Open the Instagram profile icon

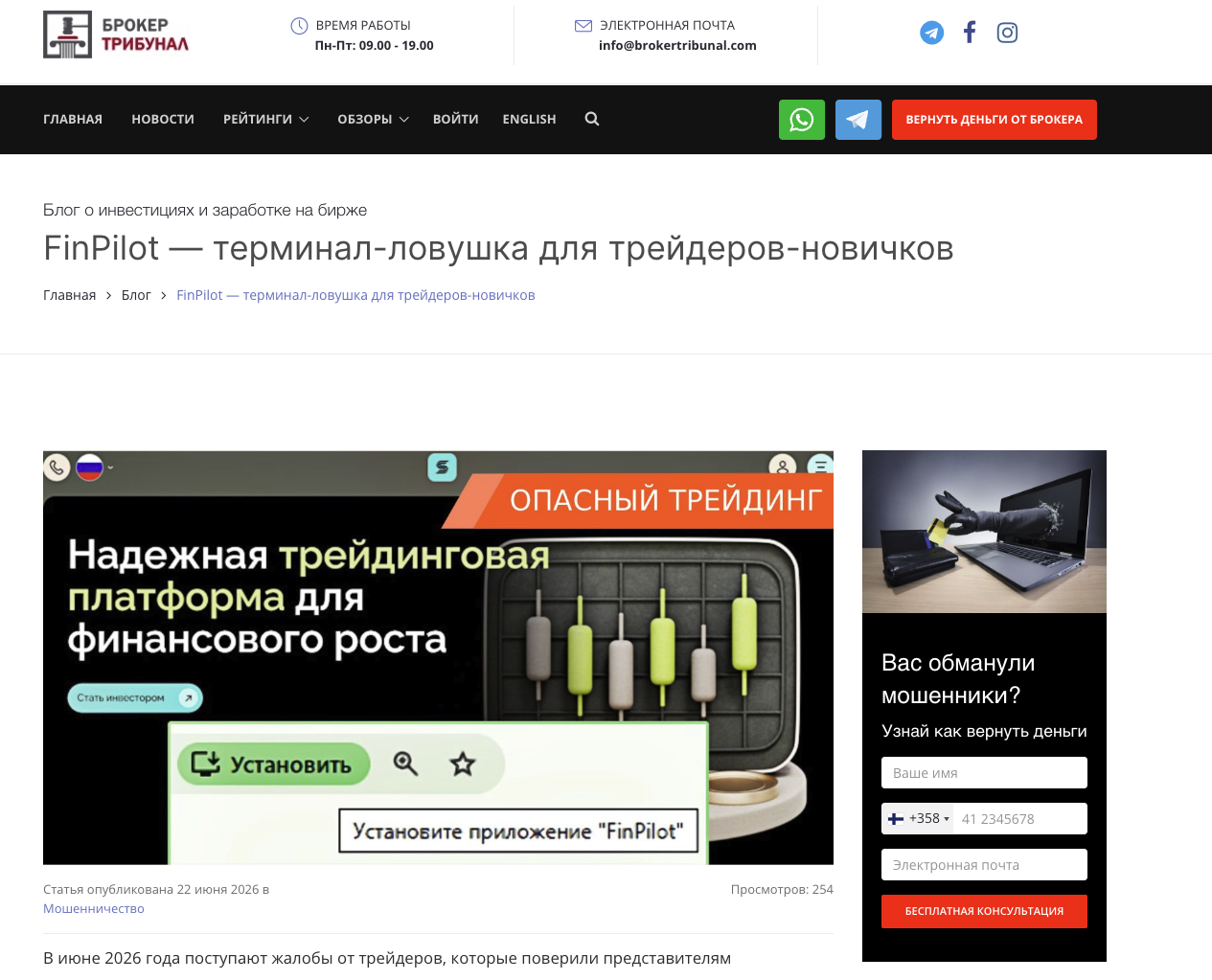[x=1007, y=33]
